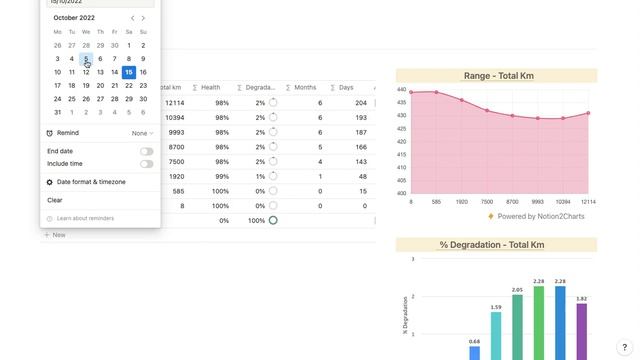Click the sigma icon of the Months column
This screenshot has width=640, height=360.
click(288, 88)
